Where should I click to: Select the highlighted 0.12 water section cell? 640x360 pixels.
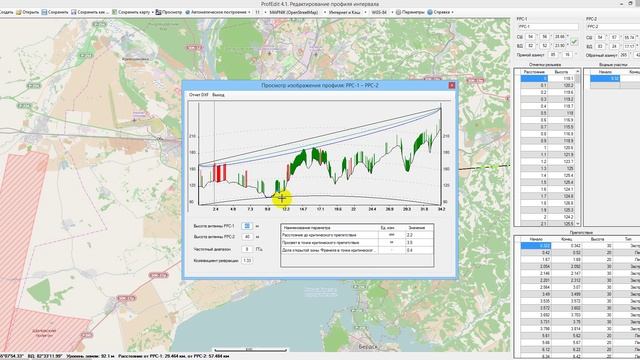(x=605, y=78)
